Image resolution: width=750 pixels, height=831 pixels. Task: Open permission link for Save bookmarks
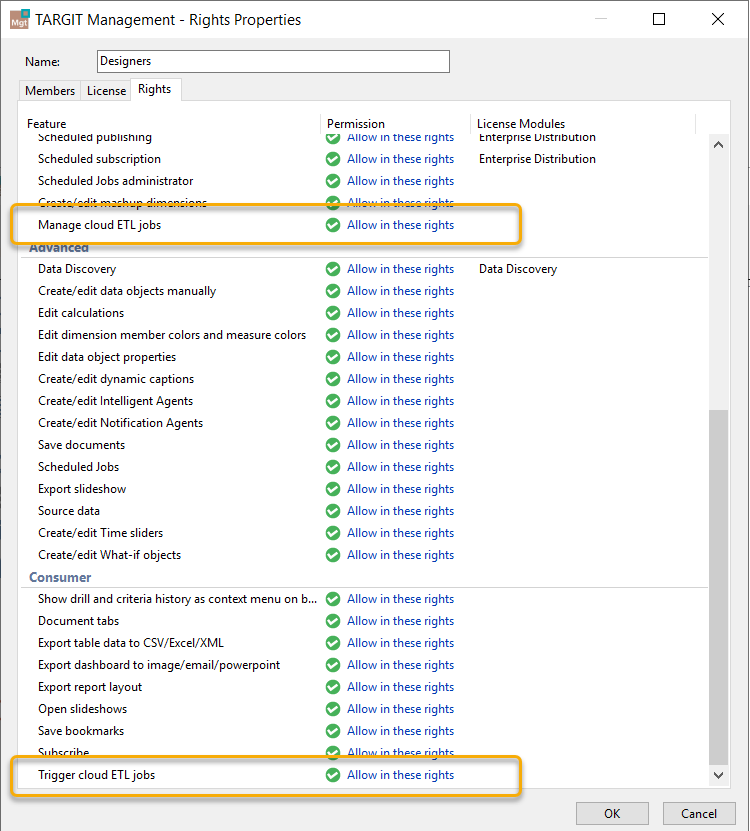point(400,731)
